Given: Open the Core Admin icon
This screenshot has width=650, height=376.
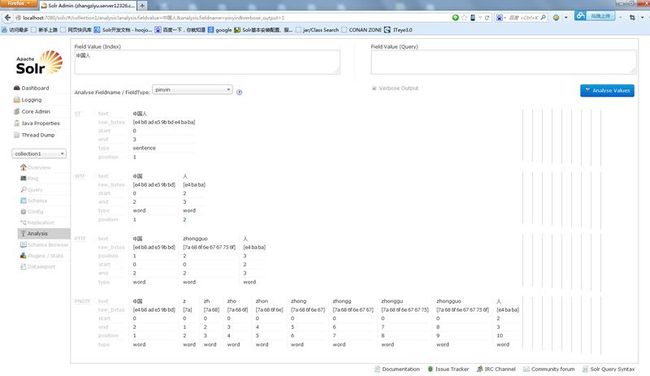Looking at the screenshot, I should coord(17,112).
